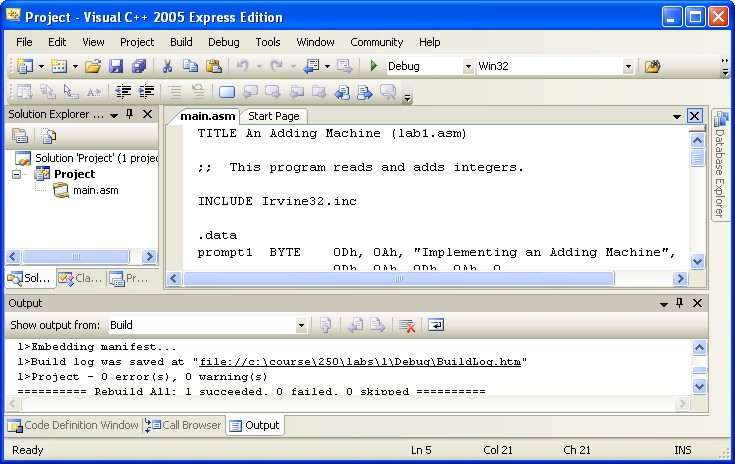Switch to the Start Page tab
735x464 pixels.
pos(273,116)
